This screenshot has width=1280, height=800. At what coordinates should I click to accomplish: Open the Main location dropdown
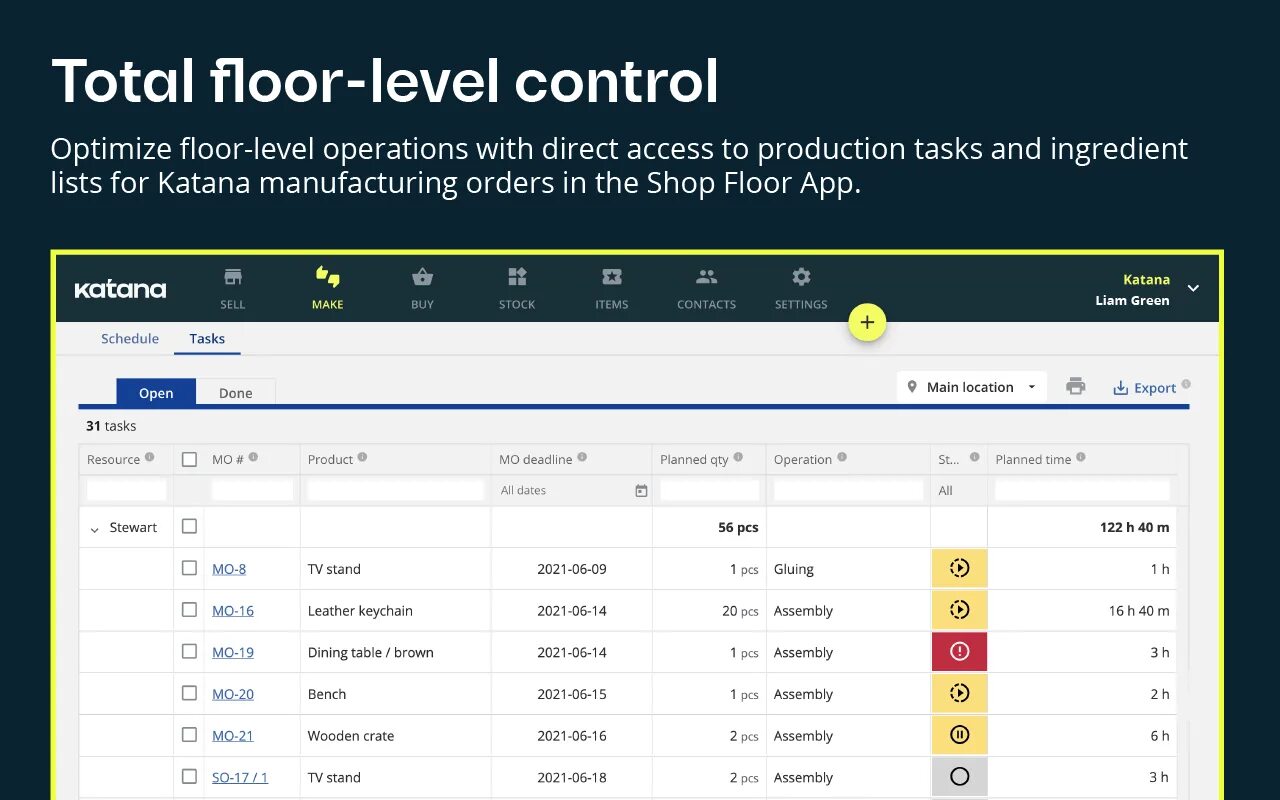pyautogui.click(x=970, y=386)
